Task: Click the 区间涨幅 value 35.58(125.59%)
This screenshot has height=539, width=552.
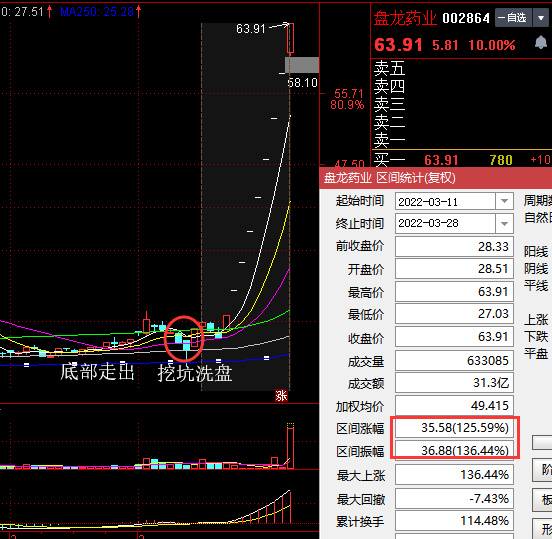Action: pyautogui.click(x=454, y=428)
